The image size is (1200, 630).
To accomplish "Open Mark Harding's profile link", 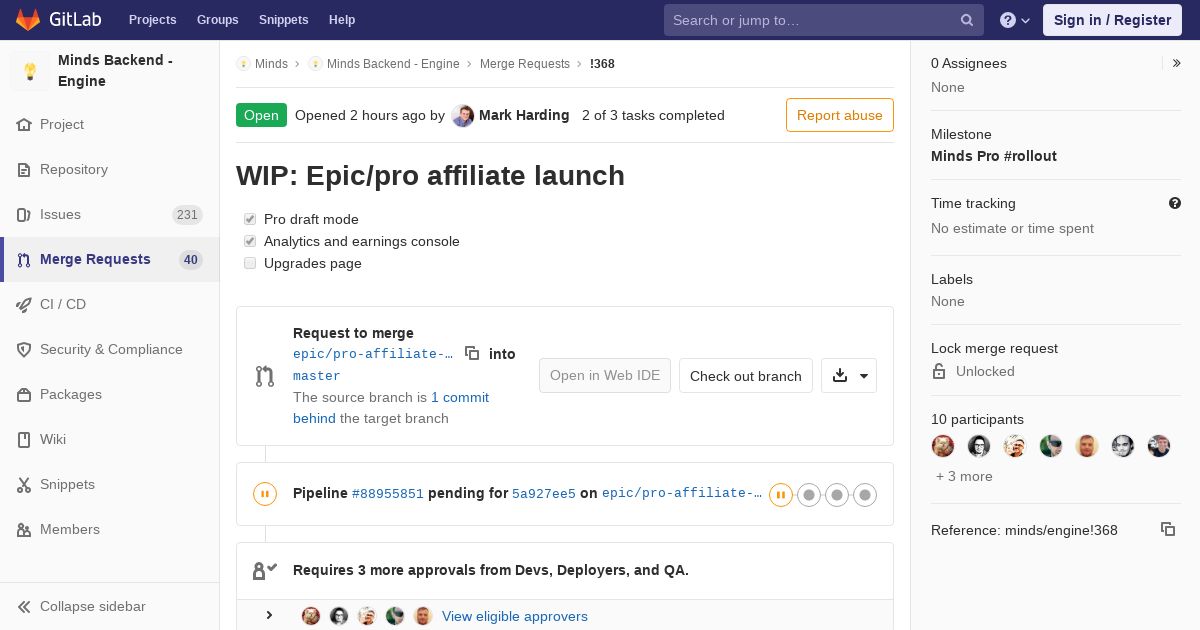I will [523, 115].
